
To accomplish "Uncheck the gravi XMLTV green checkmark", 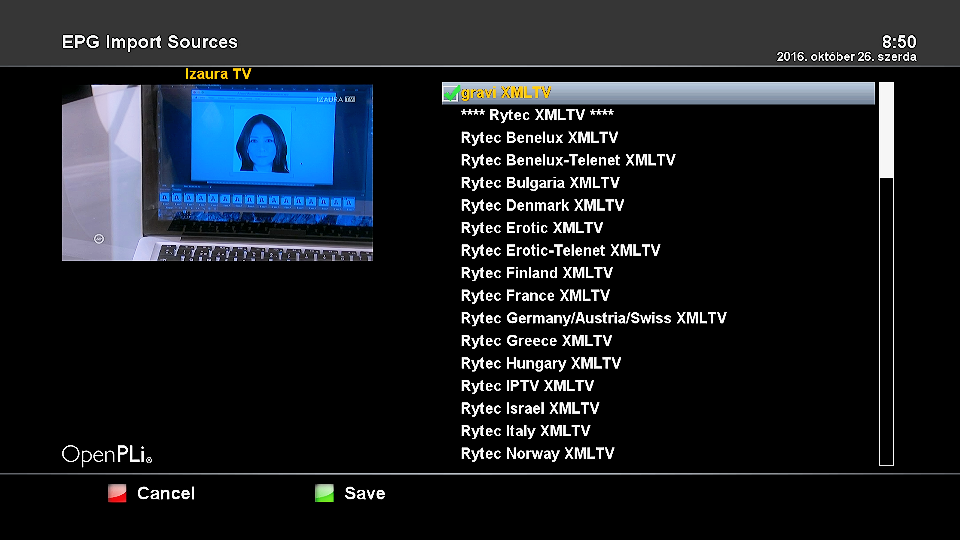I will point(451,93).
